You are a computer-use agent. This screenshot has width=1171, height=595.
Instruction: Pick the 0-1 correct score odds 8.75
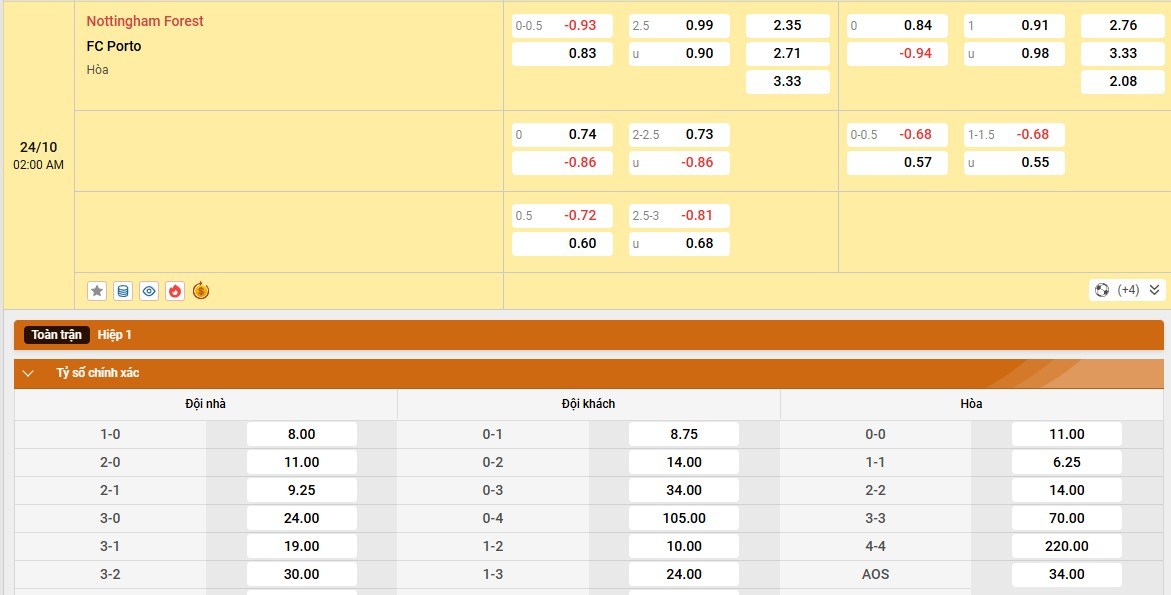click(684, 434)
